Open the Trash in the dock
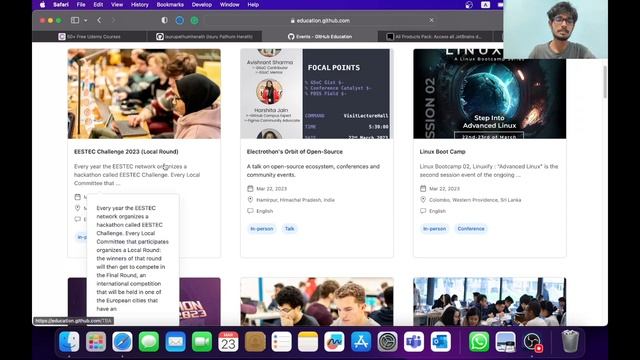Image resolution: width=640 pixels, height=360 pixels. 570,342
